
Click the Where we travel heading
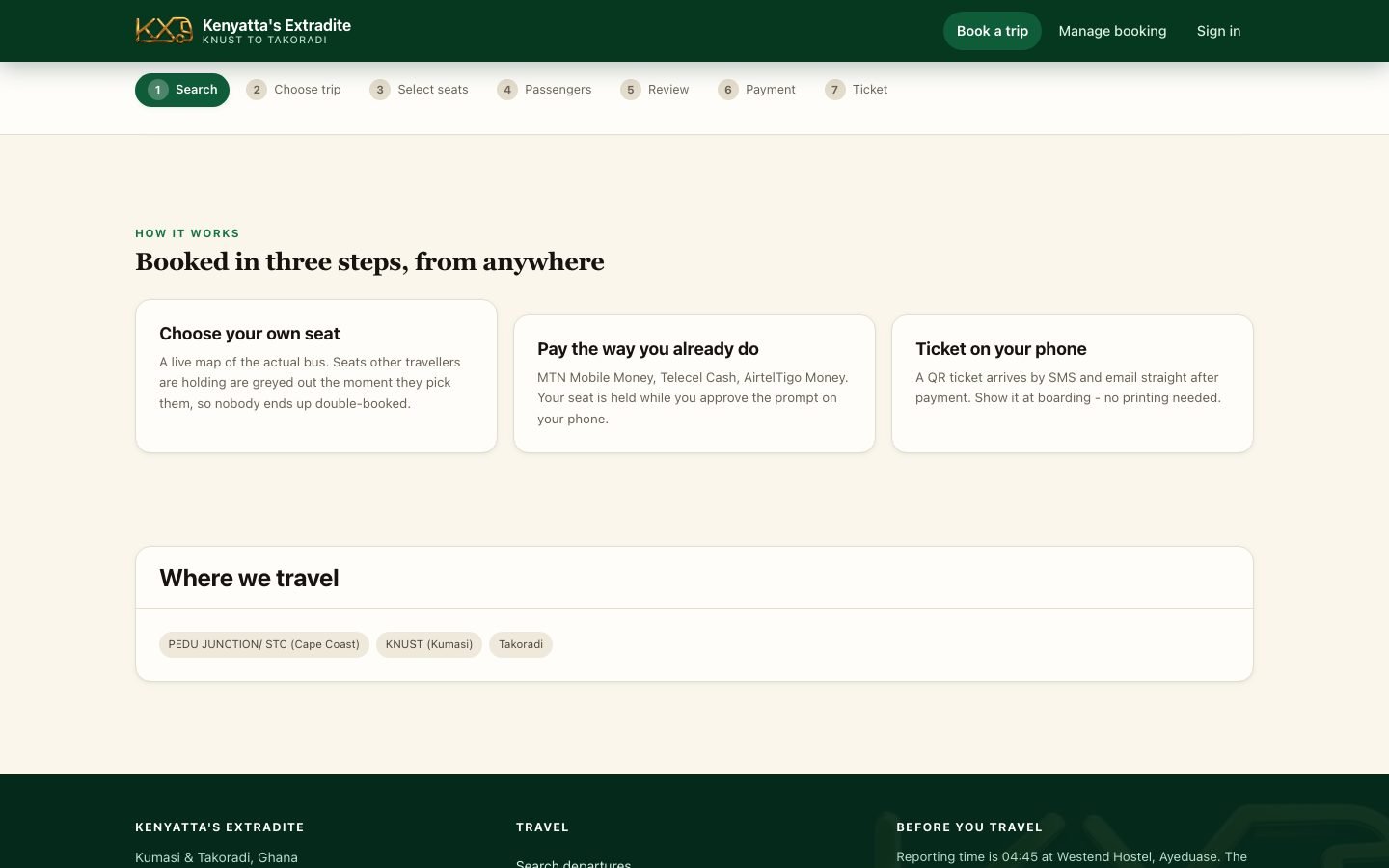tap(249, 578)
